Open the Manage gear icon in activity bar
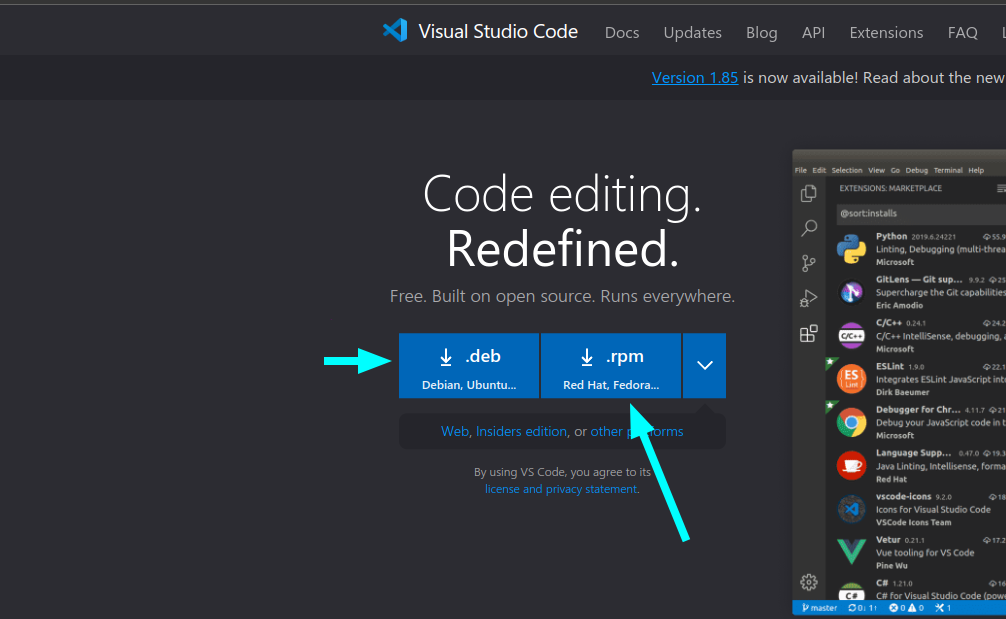The width and height of the screenshot is (1006, 619). [808, 582]
